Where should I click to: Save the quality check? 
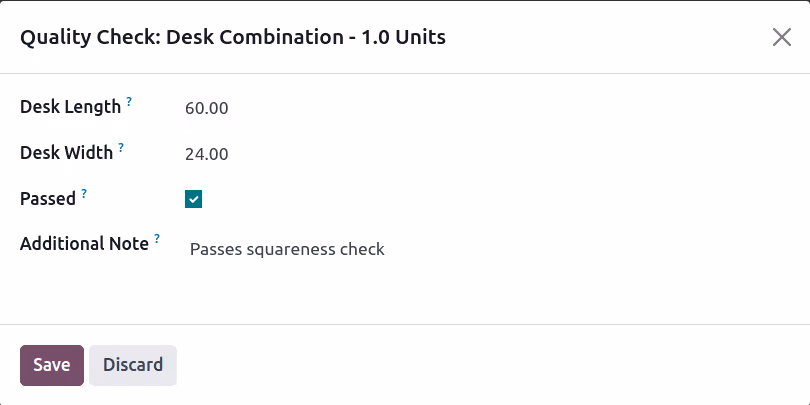tap(52, 365)
